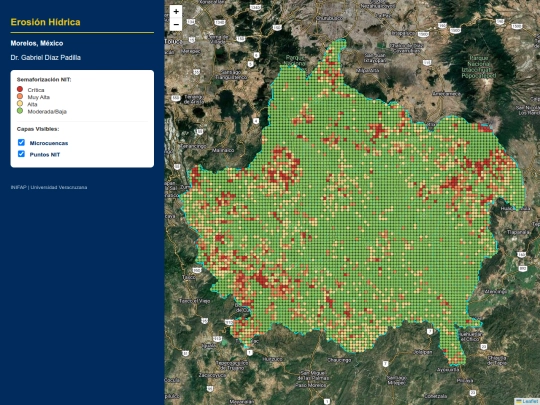Screen dimensions: 540x405
Task: Click the Erosión Hídrica title
Action: point(45,22)
